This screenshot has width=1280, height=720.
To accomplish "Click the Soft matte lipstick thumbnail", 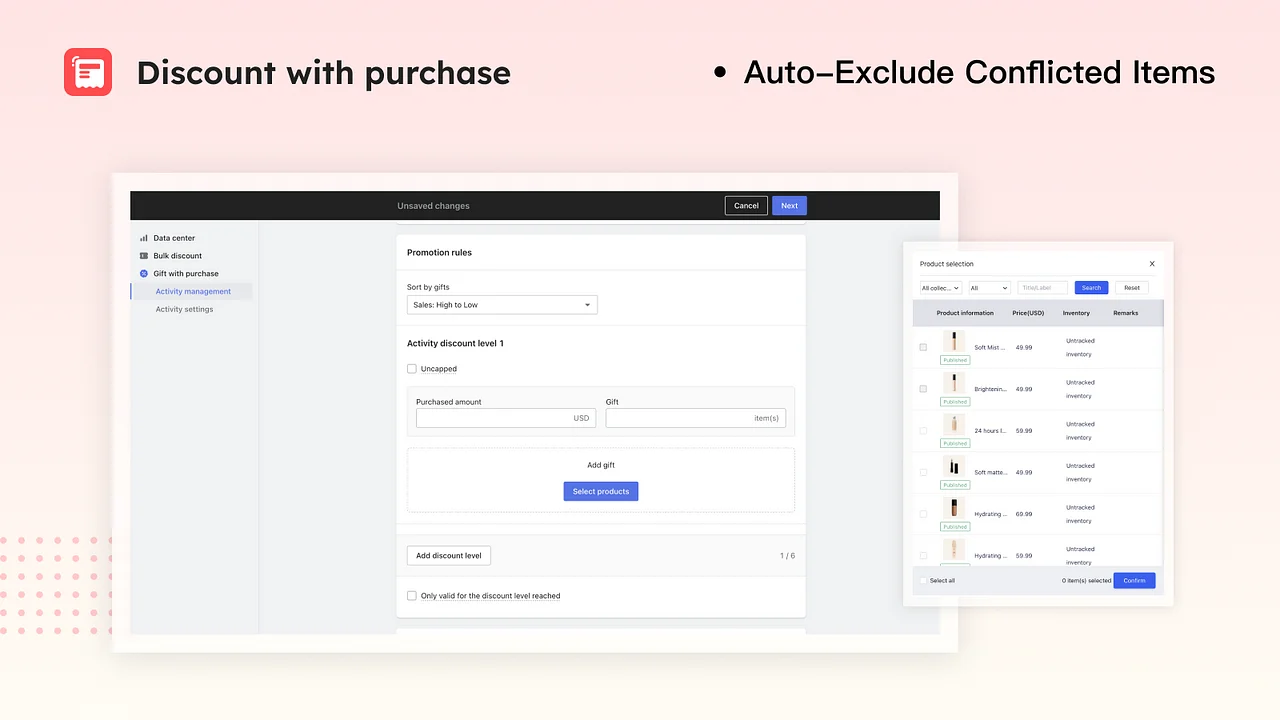I will pos(954,466).
